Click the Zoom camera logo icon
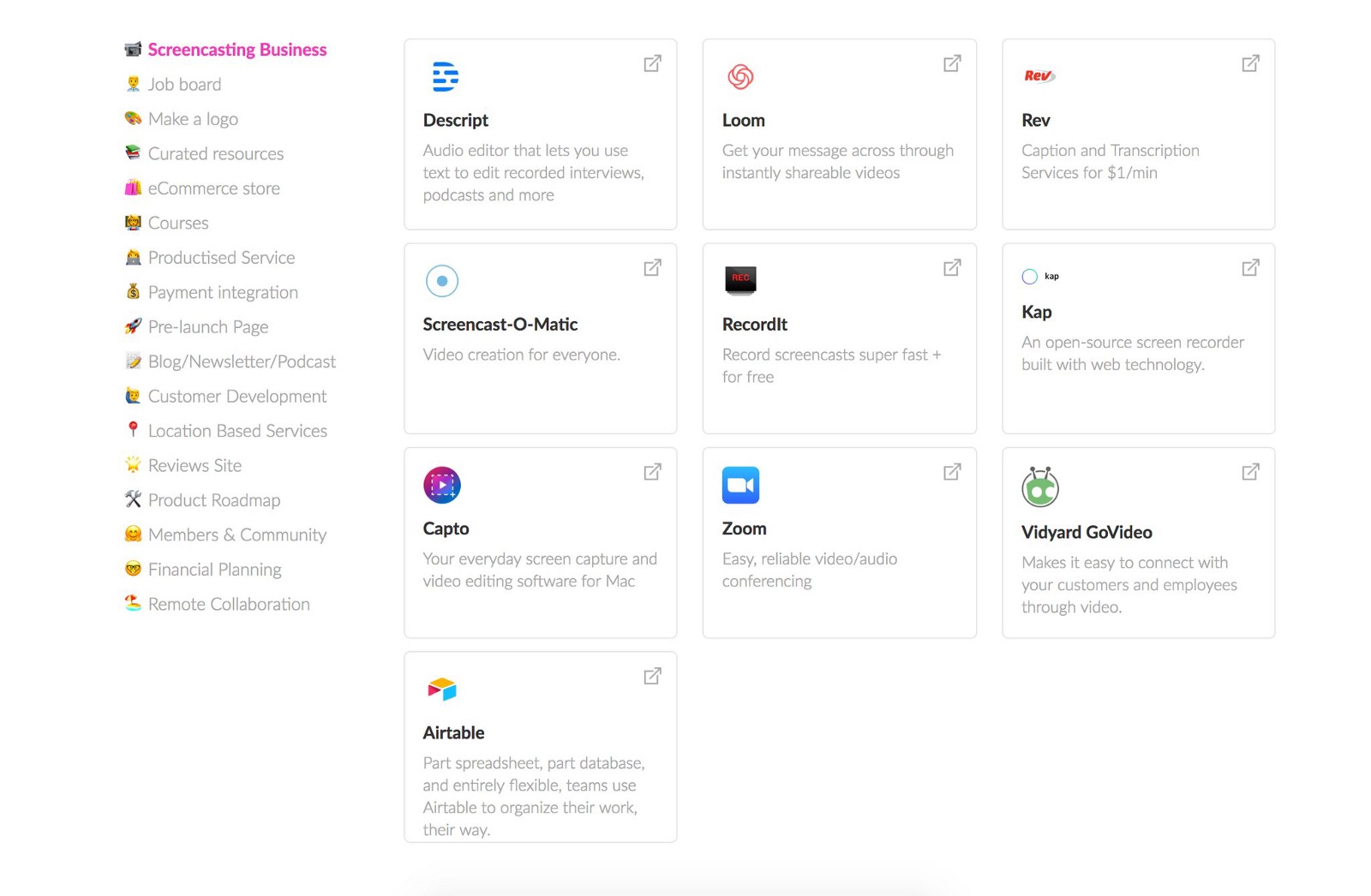This screenshot has width=1371, height=896. tap(740, 485)
